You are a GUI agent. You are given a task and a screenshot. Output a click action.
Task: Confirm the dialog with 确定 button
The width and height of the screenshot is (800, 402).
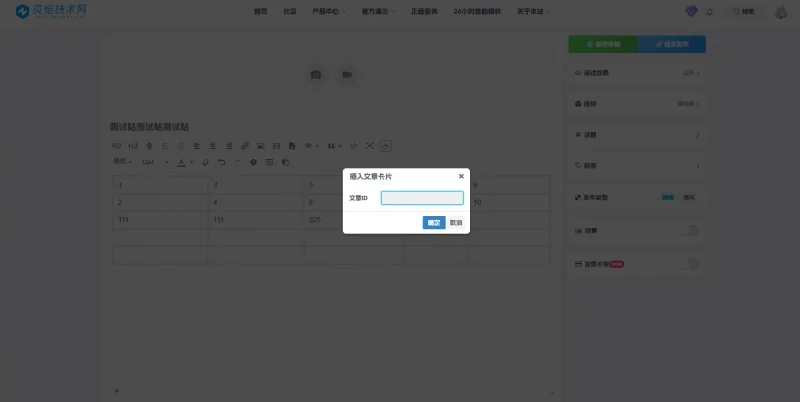pyautogui.click(x=434, y=222)
